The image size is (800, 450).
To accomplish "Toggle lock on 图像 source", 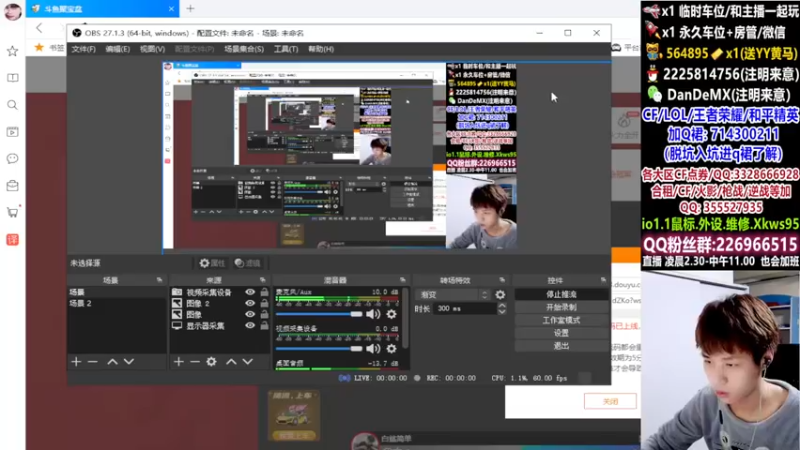I will [x=264, y=314].
